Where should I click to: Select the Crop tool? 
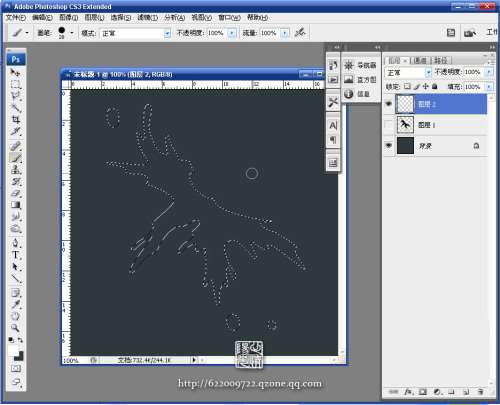(x=15, y=119)
